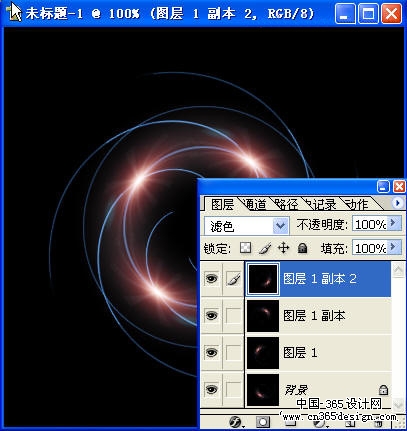Switch to the 路径 tab
Viewport: 407px width, 431px height.
click(285, 204)
